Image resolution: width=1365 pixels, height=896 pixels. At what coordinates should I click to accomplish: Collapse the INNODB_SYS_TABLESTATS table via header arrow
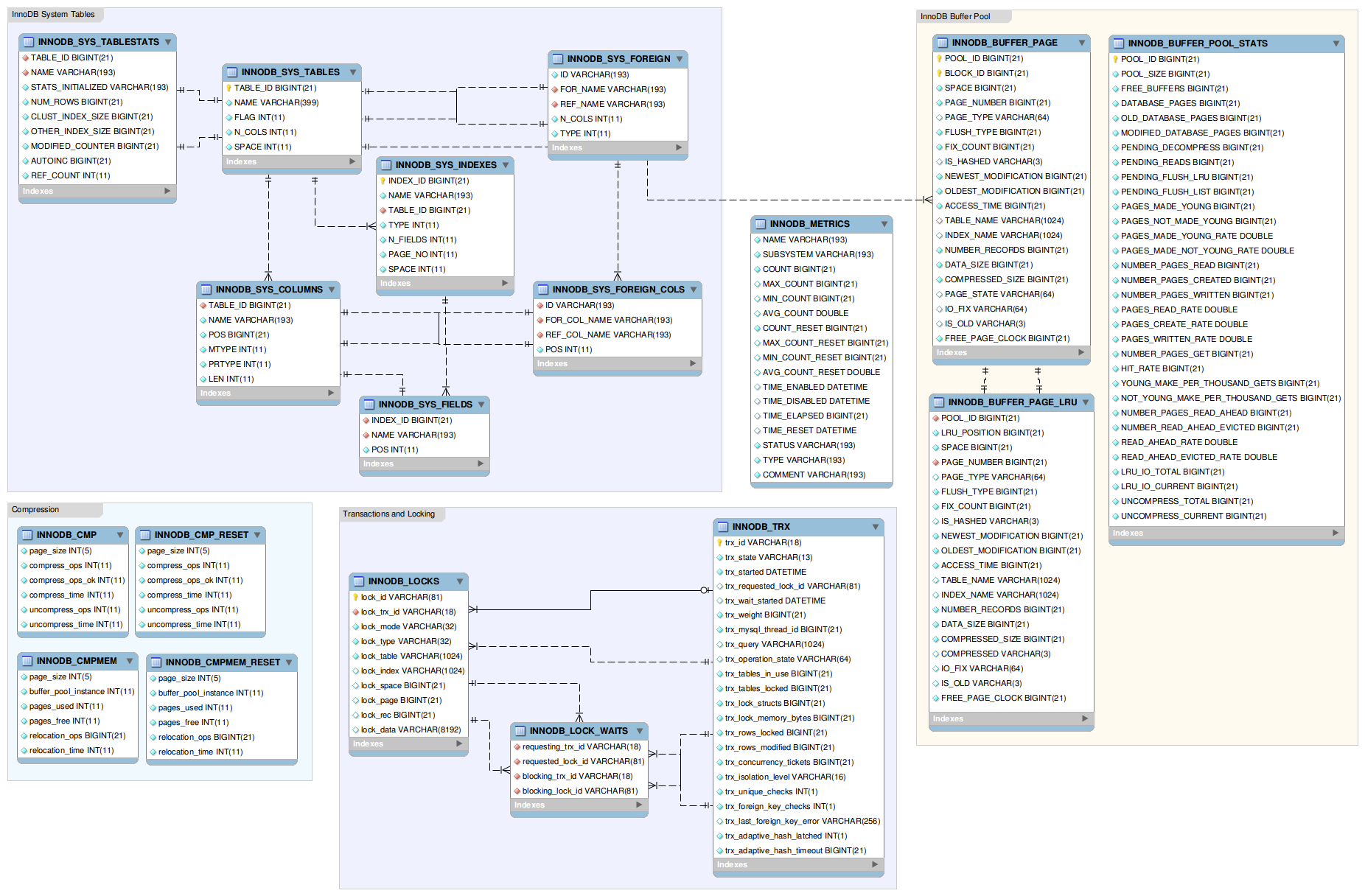168,42
